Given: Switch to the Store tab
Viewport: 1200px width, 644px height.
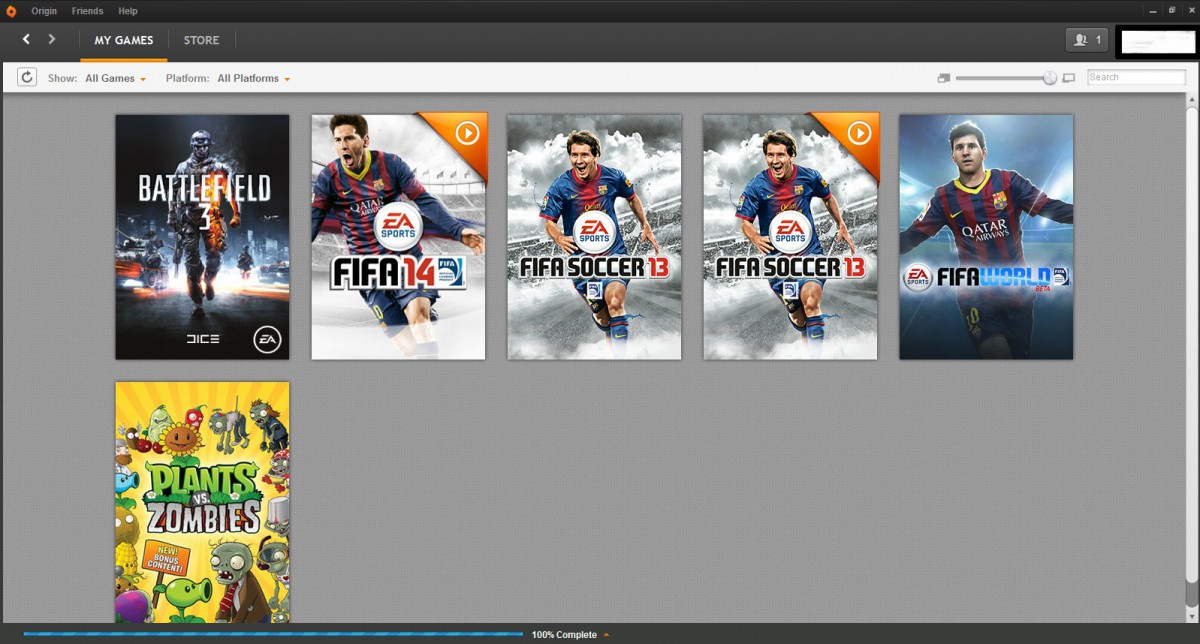Looking at the screenshot, I should [201, 40].
